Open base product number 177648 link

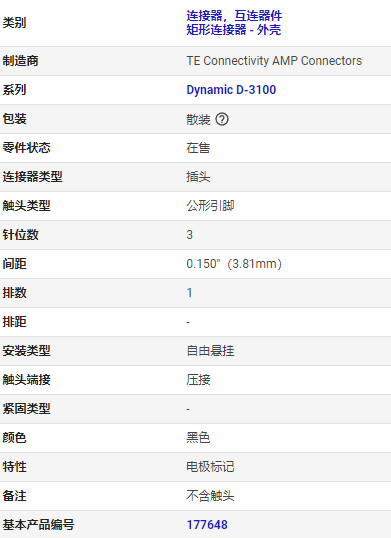(x=207, y=525)
